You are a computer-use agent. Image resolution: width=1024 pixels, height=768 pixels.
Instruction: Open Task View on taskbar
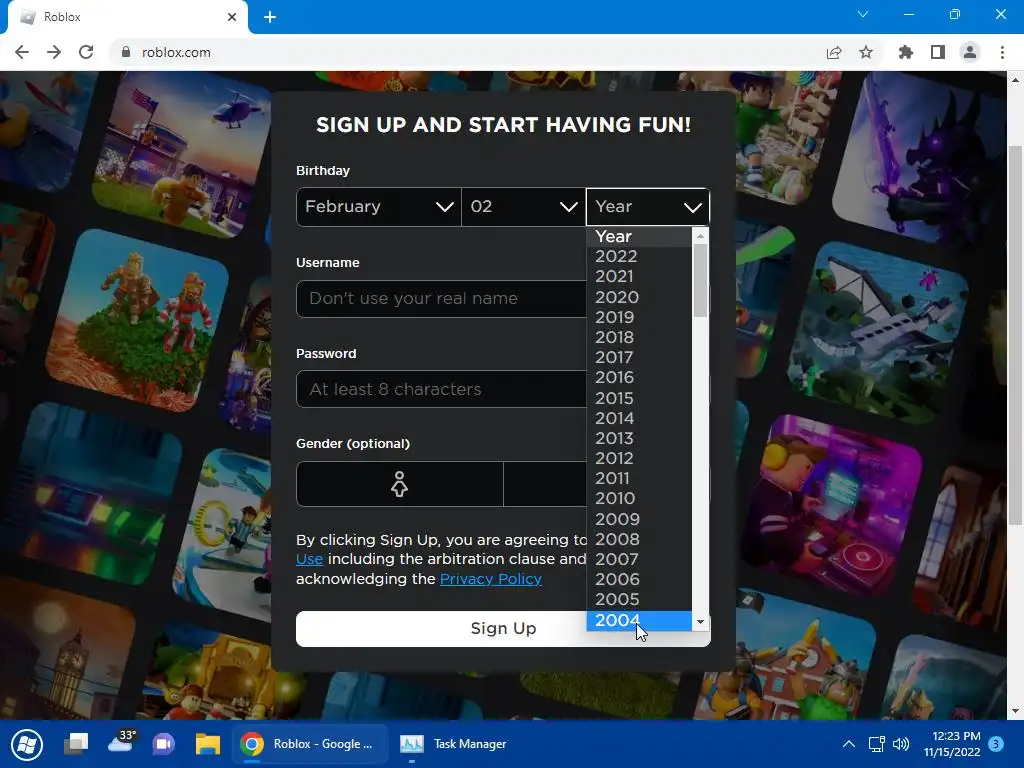tap(76, 744)
